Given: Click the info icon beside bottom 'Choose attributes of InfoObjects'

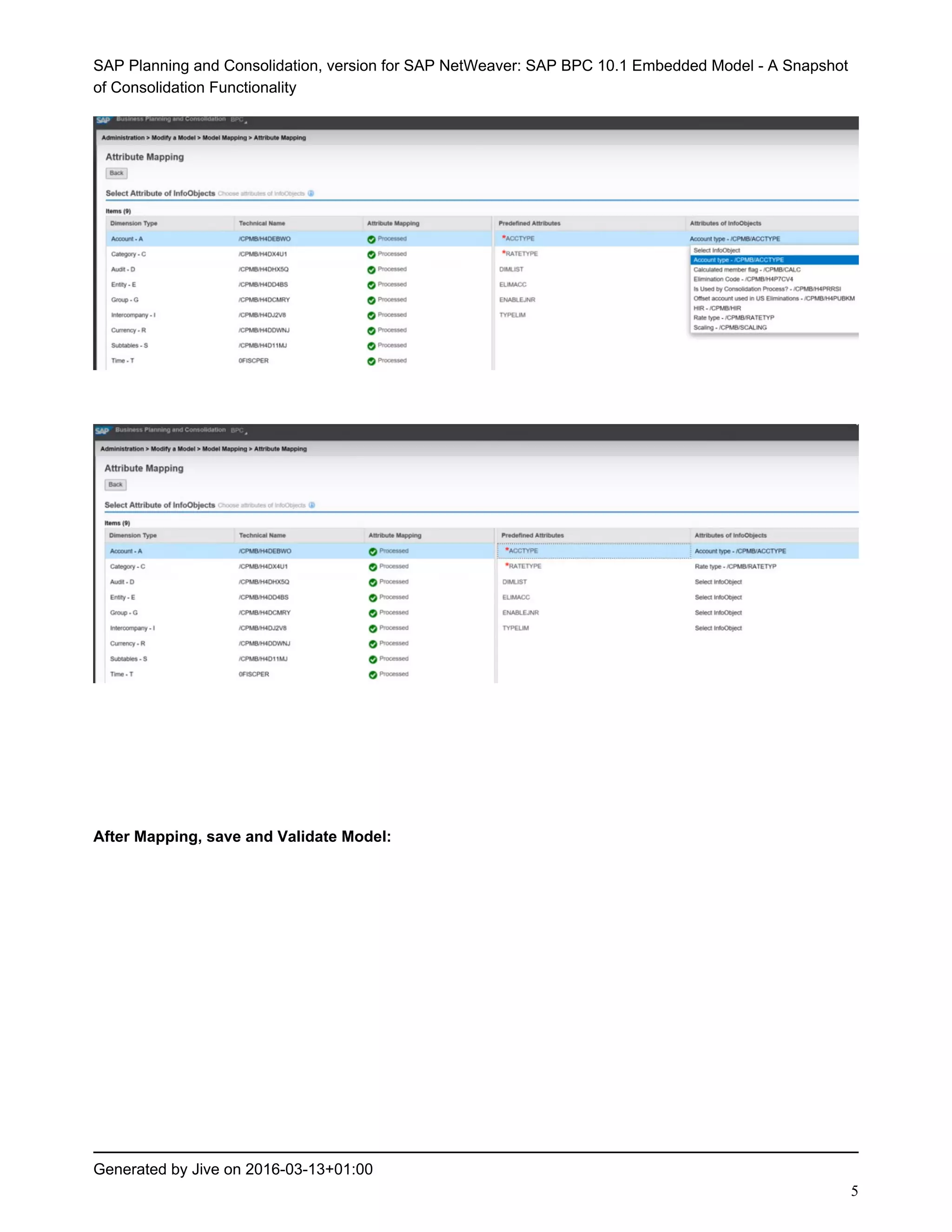Looking at the screenshot, I should tap(312, 505).
